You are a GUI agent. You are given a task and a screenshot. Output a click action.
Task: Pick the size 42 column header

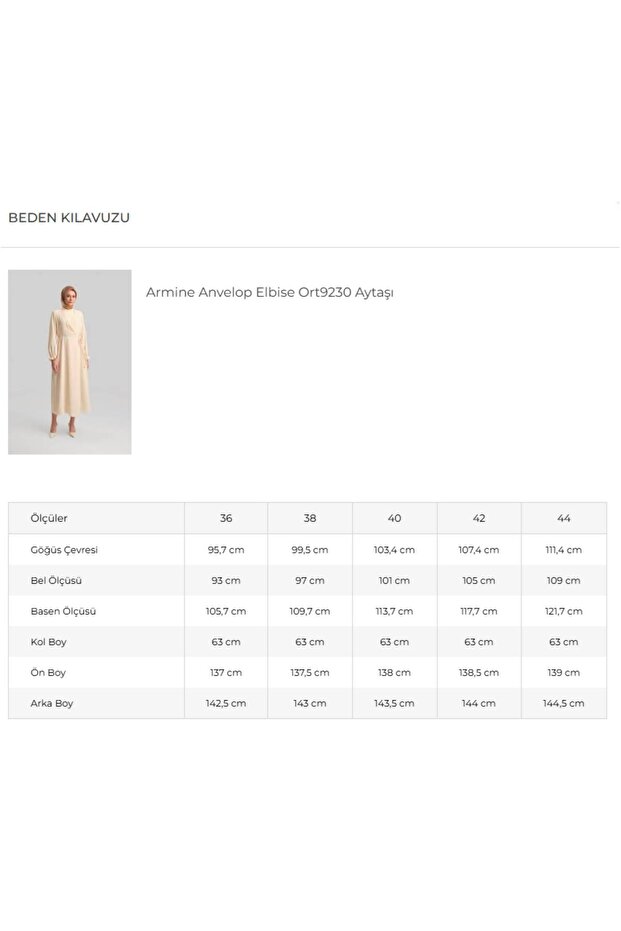point(479,518)
